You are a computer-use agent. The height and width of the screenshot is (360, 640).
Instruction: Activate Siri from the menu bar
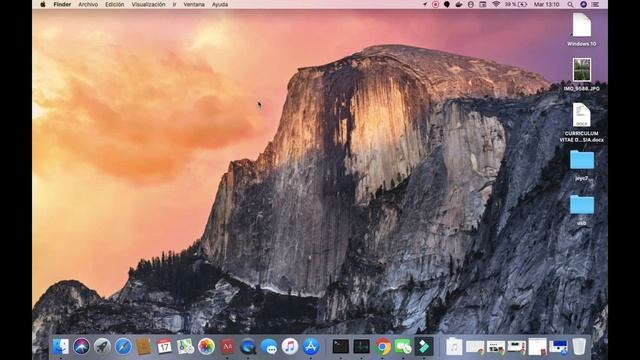coord(583,4)
